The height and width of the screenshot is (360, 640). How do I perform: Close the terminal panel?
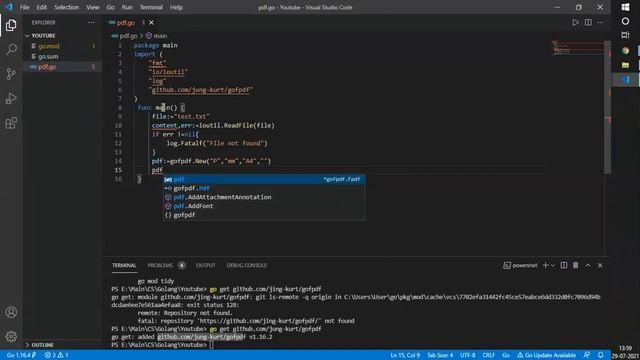pyautogui.click(x=600, y=265)
